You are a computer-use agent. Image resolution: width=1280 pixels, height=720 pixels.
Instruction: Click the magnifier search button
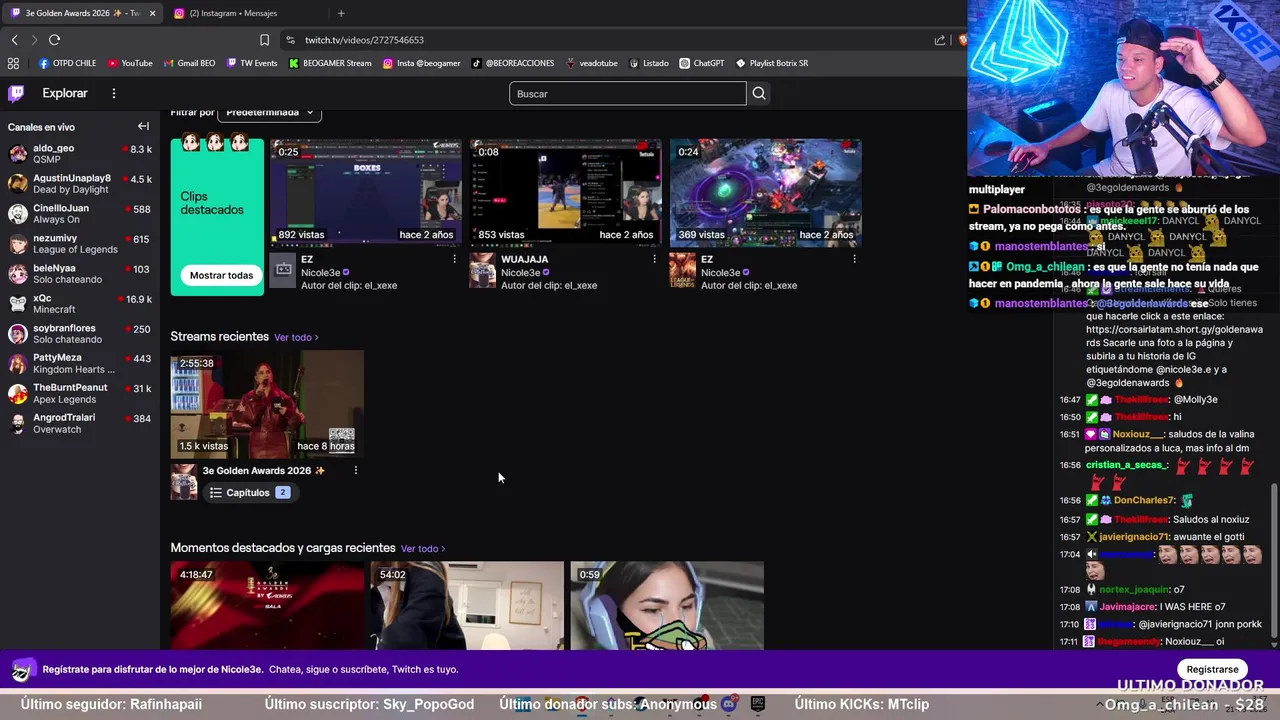tap(759, 94)
